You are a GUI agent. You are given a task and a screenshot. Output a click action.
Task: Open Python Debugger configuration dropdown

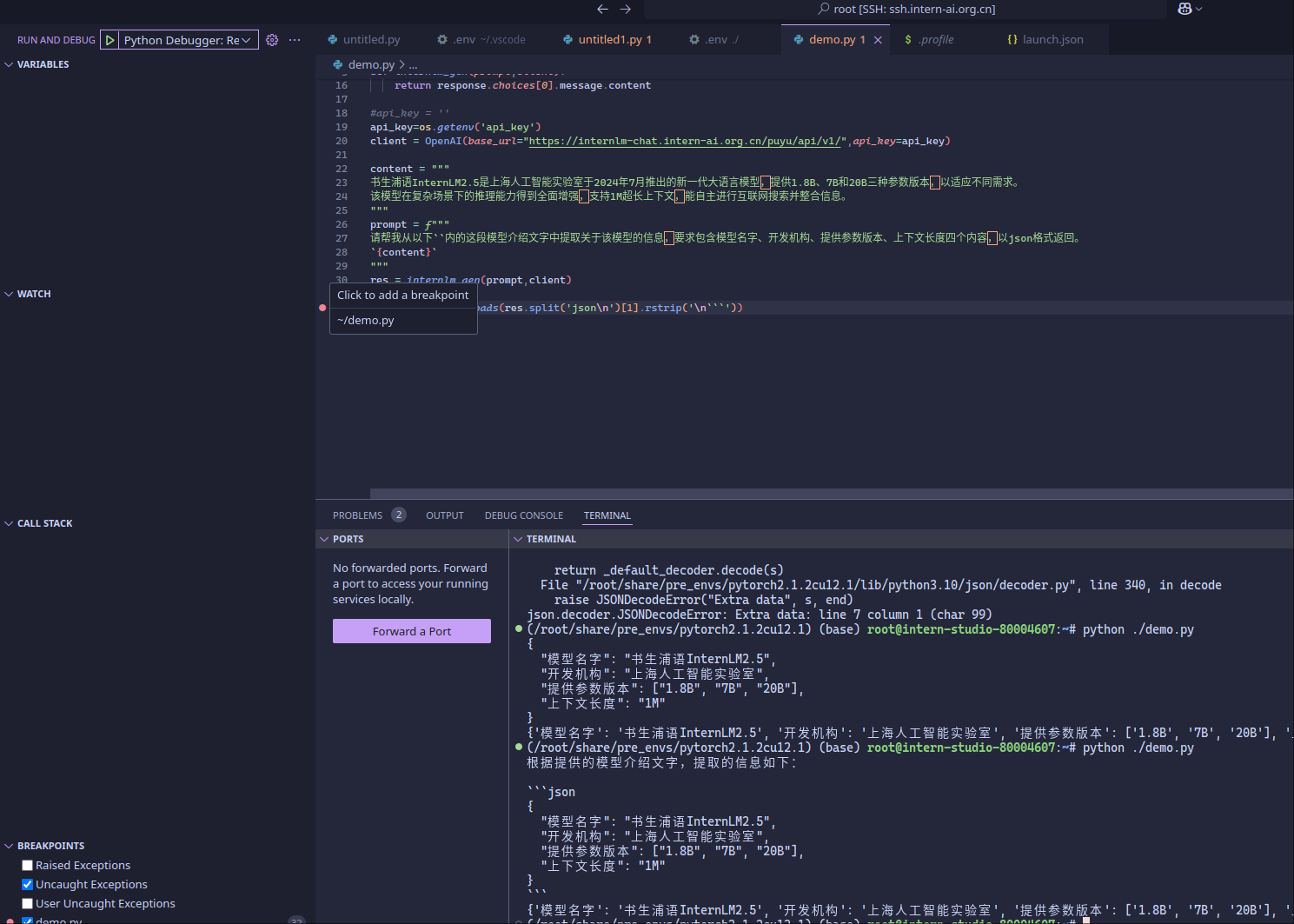point(188,40)
